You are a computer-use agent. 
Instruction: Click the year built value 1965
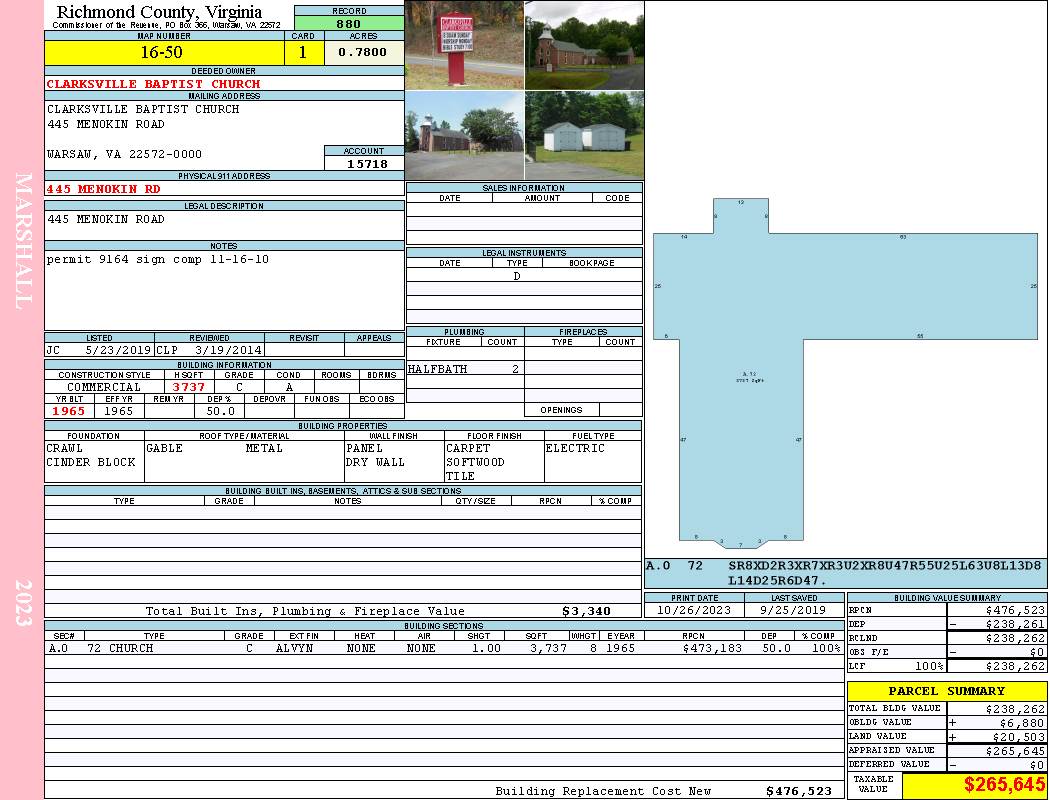click(70, 411)
